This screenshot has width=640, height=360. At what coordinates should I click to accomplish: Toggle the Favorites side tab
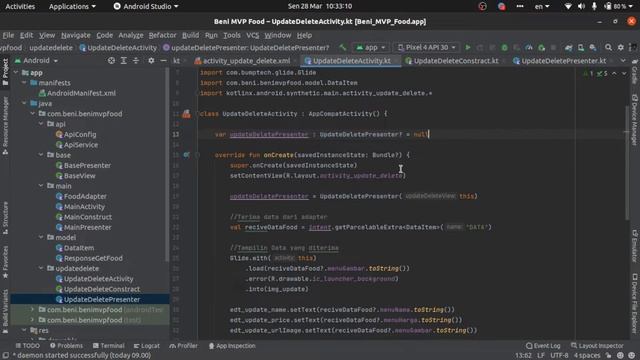(5, 262)
